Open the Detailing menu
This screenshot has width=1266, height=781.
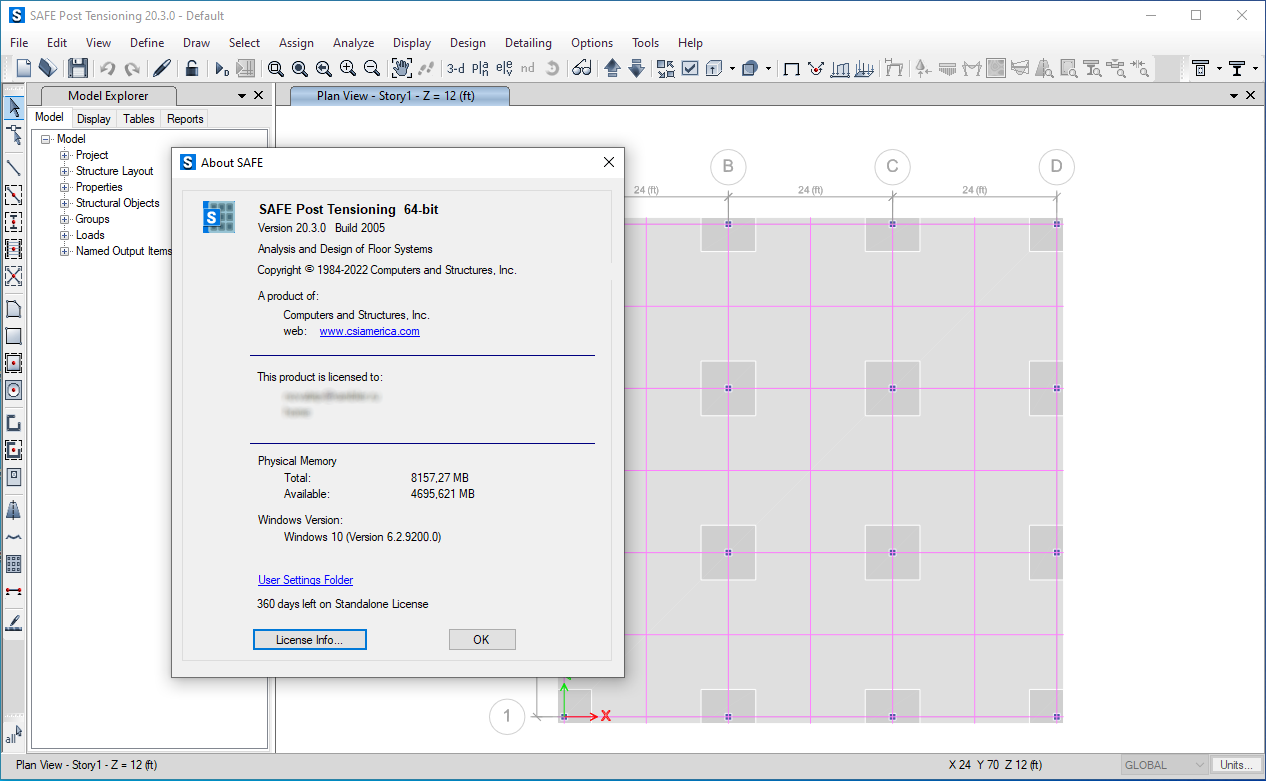528,43
